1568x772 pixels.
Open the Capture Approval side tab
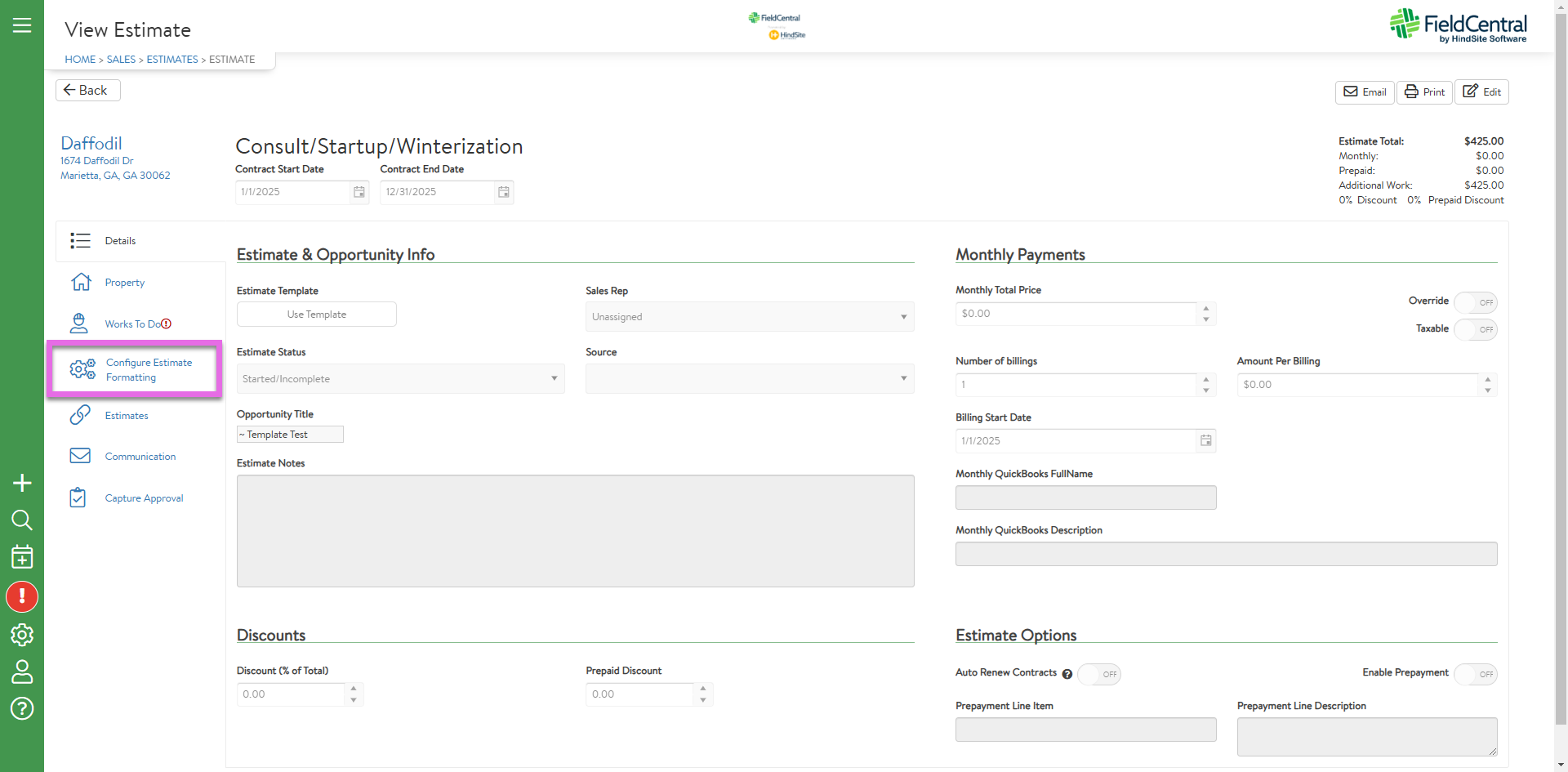(140, 498)
